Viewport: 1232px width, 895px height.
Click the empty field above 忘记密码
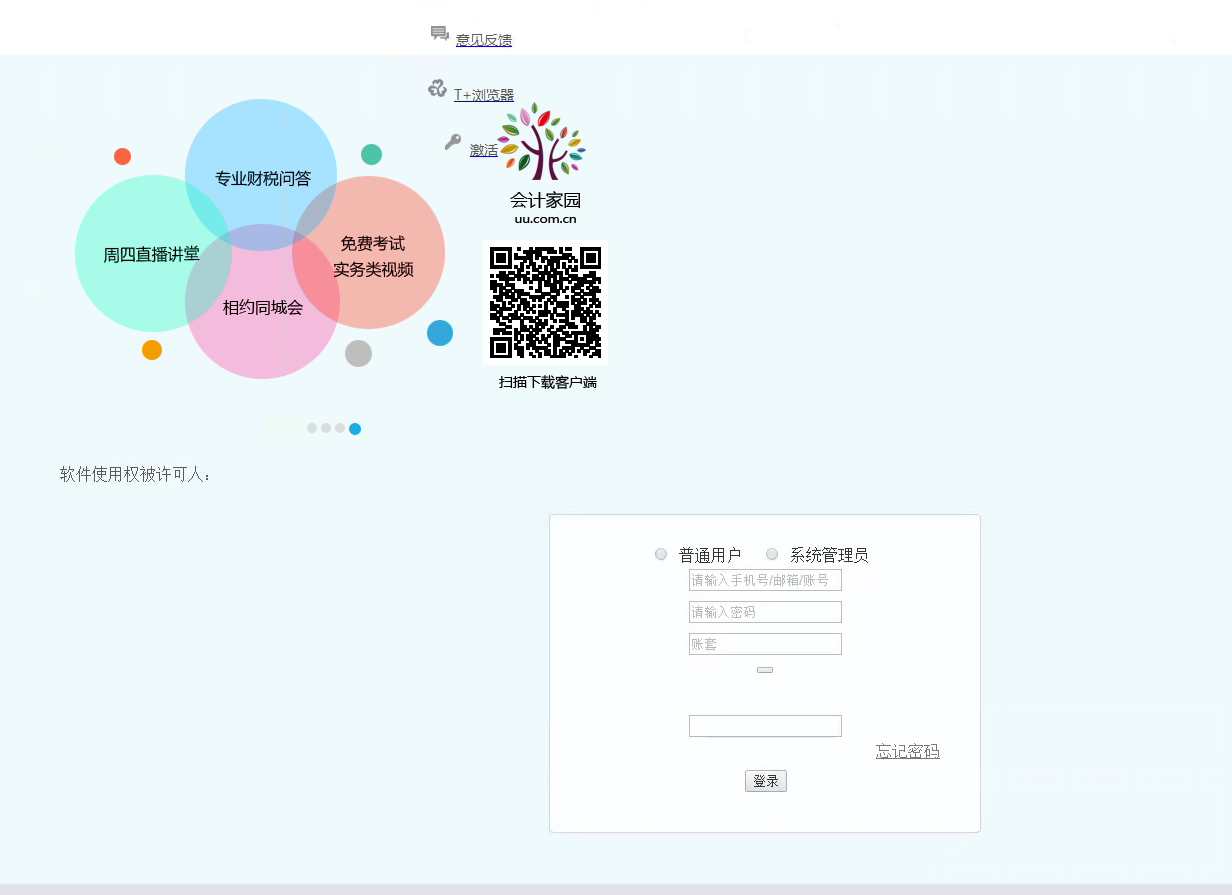point(765,726)
